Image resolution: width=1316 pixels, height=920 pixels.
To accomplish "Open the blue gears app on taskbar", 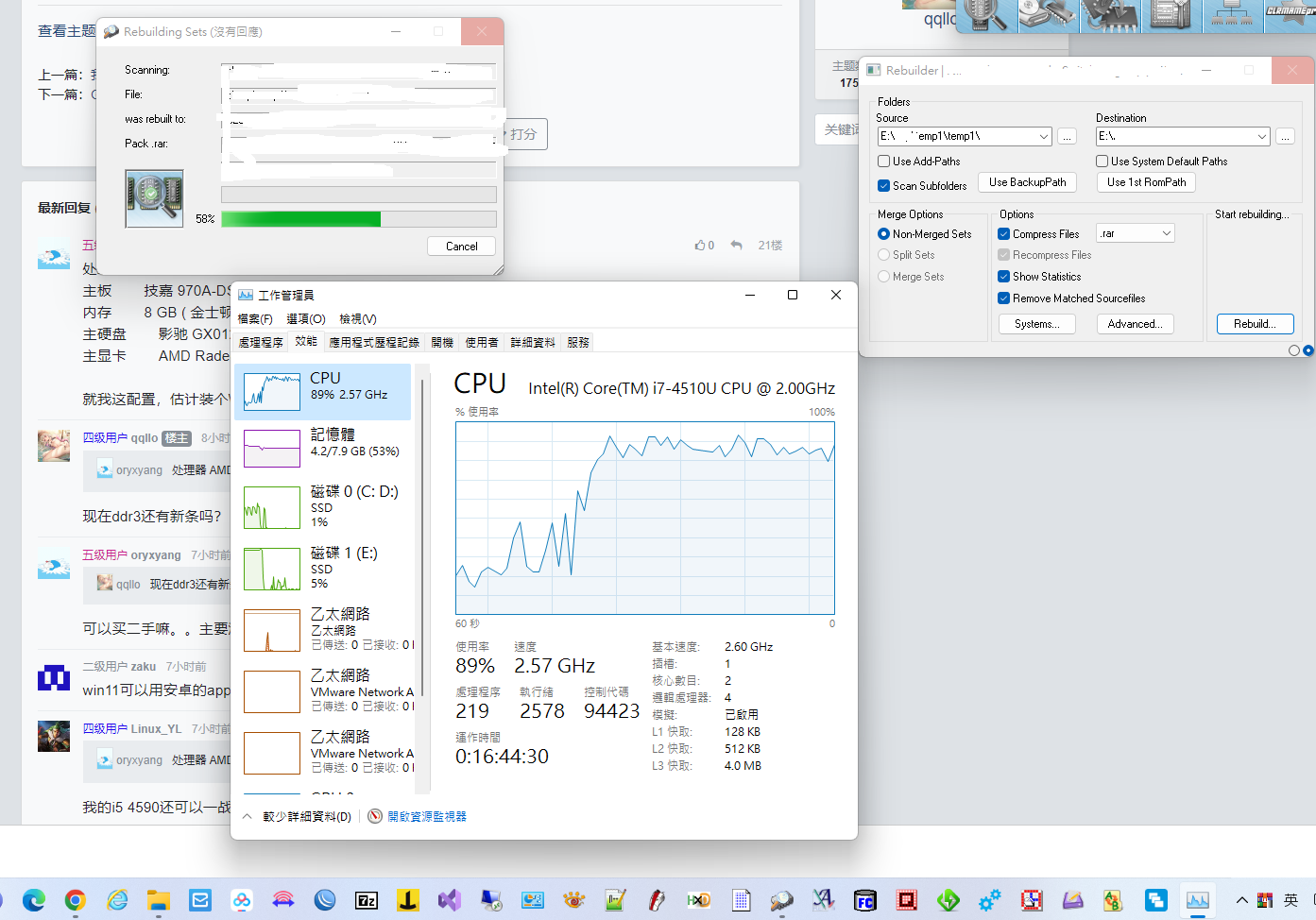I will [x=990, y=900].
